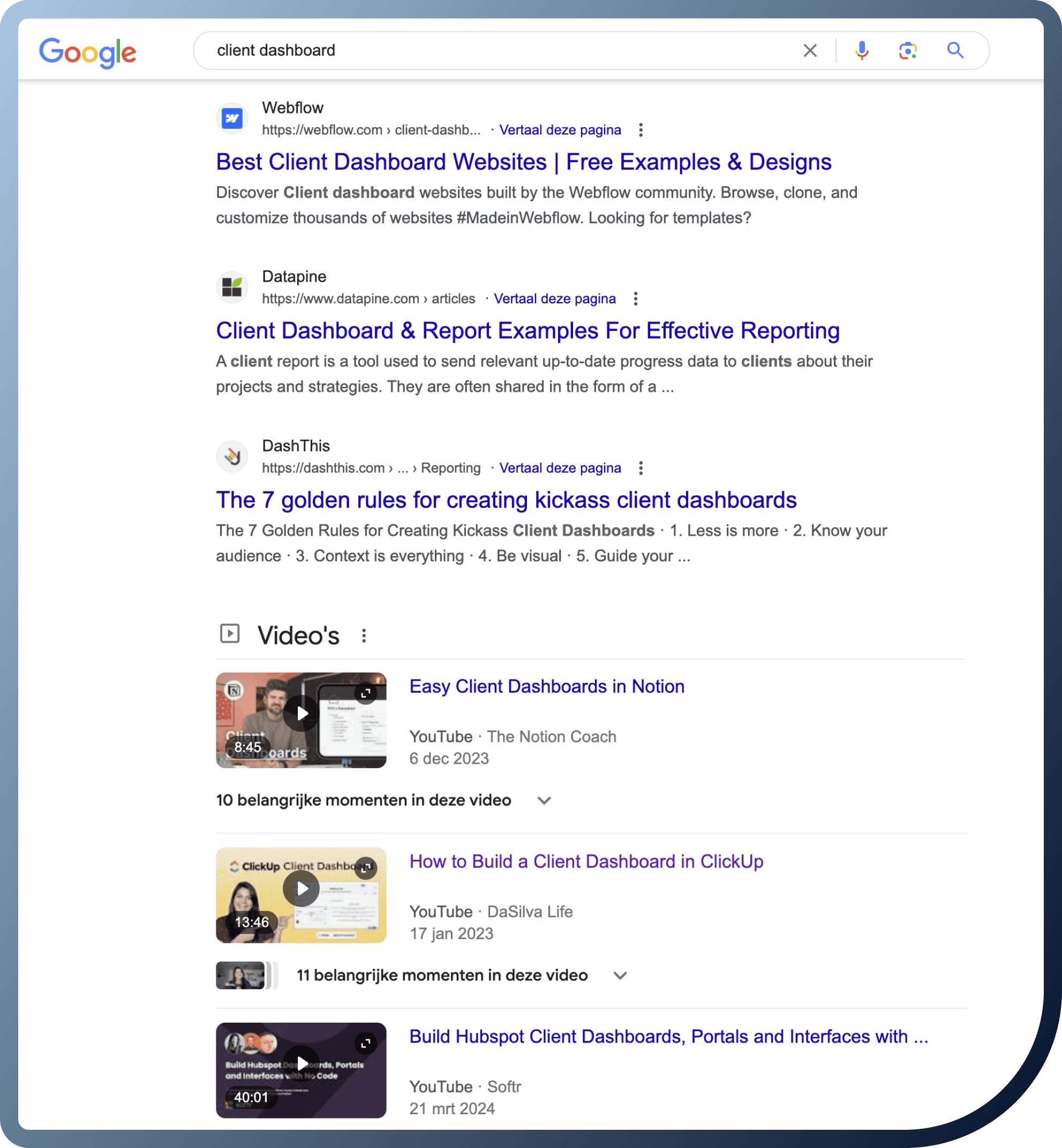The width and height of the screenshot is (1062, 1148).
Task: Click the Datapine site name text
Action: tap(294, 276)
